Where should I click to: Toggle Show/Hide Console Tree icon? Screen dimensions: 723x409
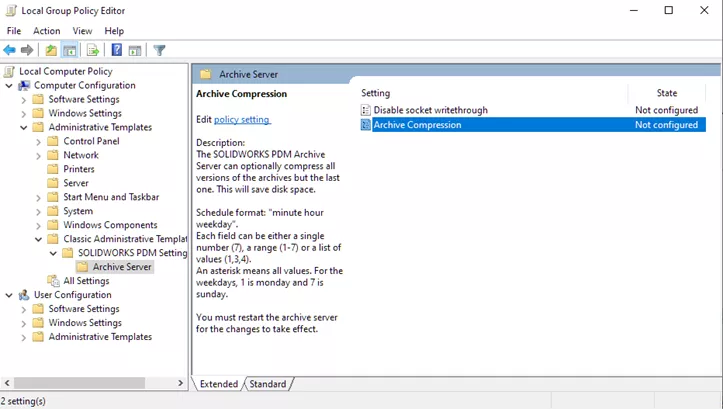(70, 50)
